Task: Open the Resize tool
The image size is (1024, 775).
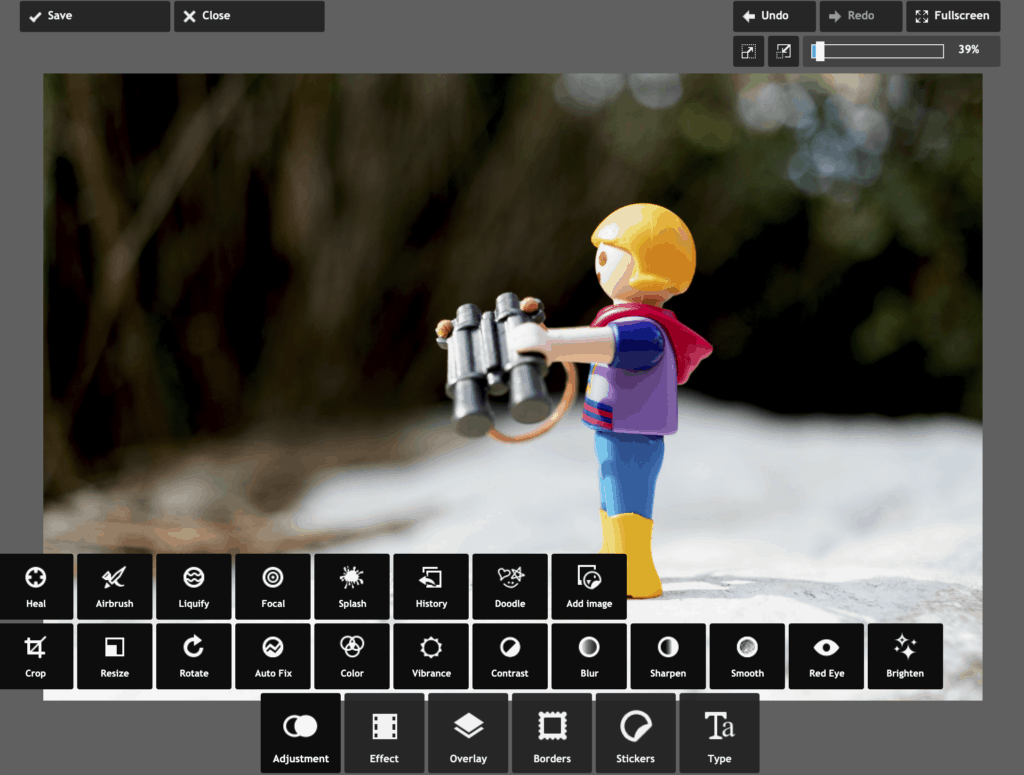Action: (114, 656)
